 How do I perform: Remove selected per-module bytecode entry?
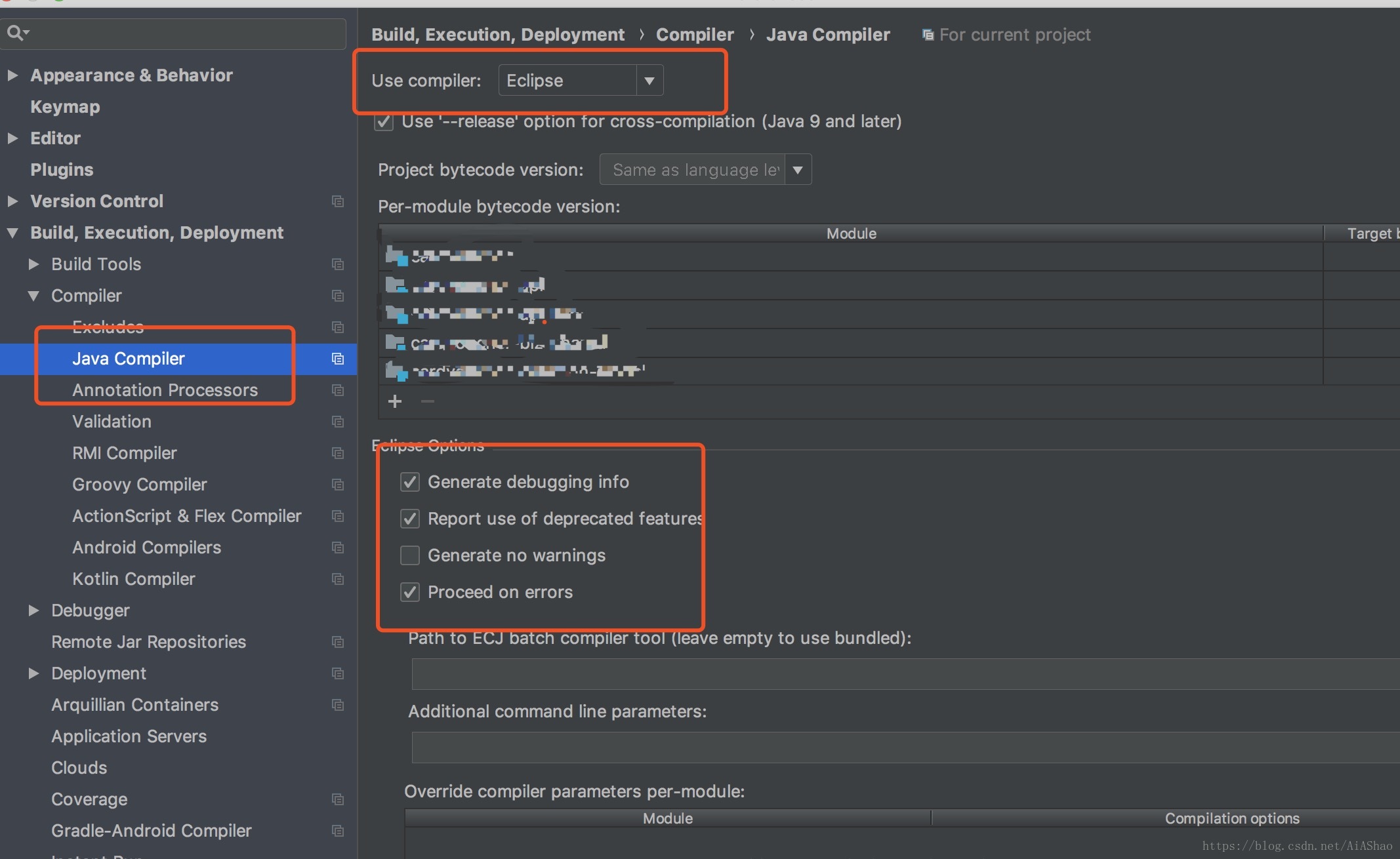click(428, 401)
